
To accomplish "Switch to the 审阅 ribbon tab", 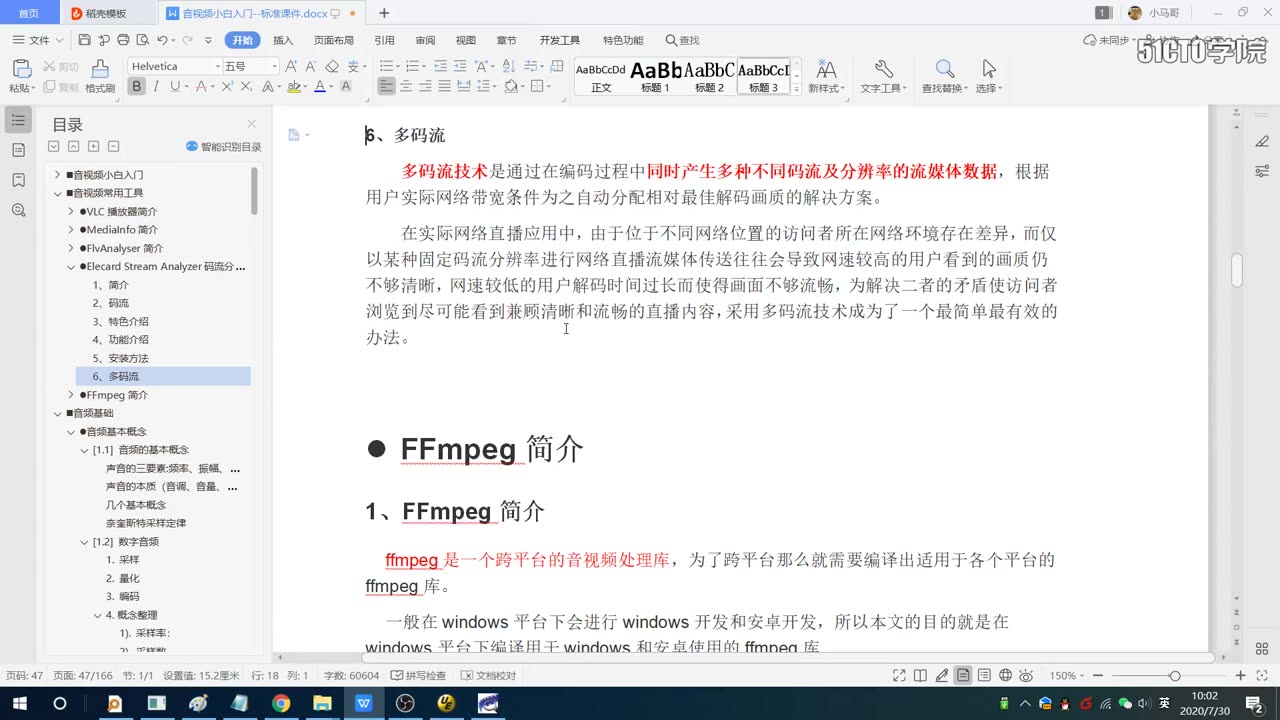I will click(x=425, y=40).
